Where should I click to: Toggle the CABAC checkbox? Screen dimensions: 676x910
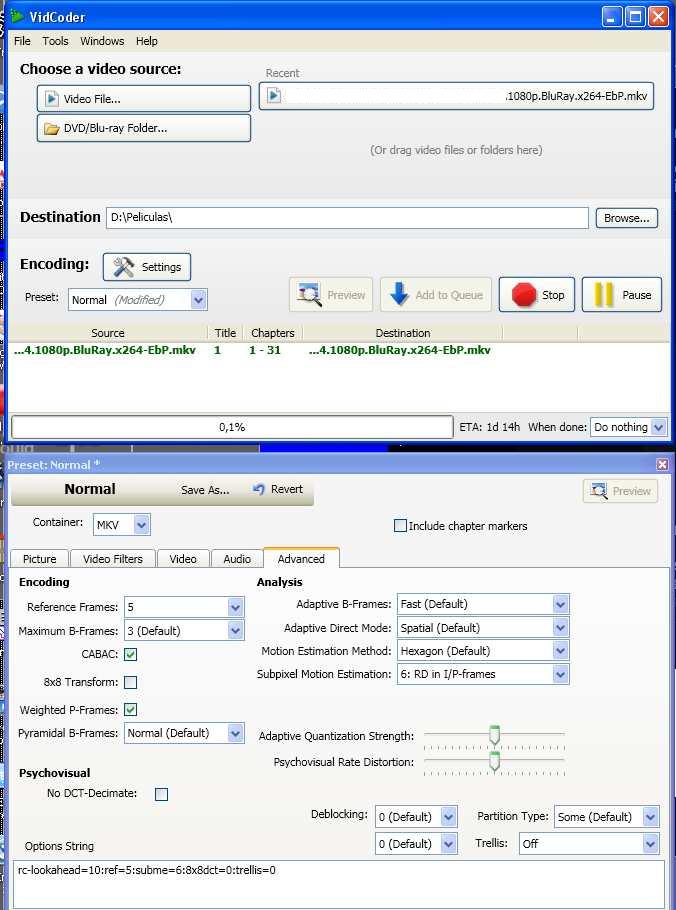(x=131, y=655)
